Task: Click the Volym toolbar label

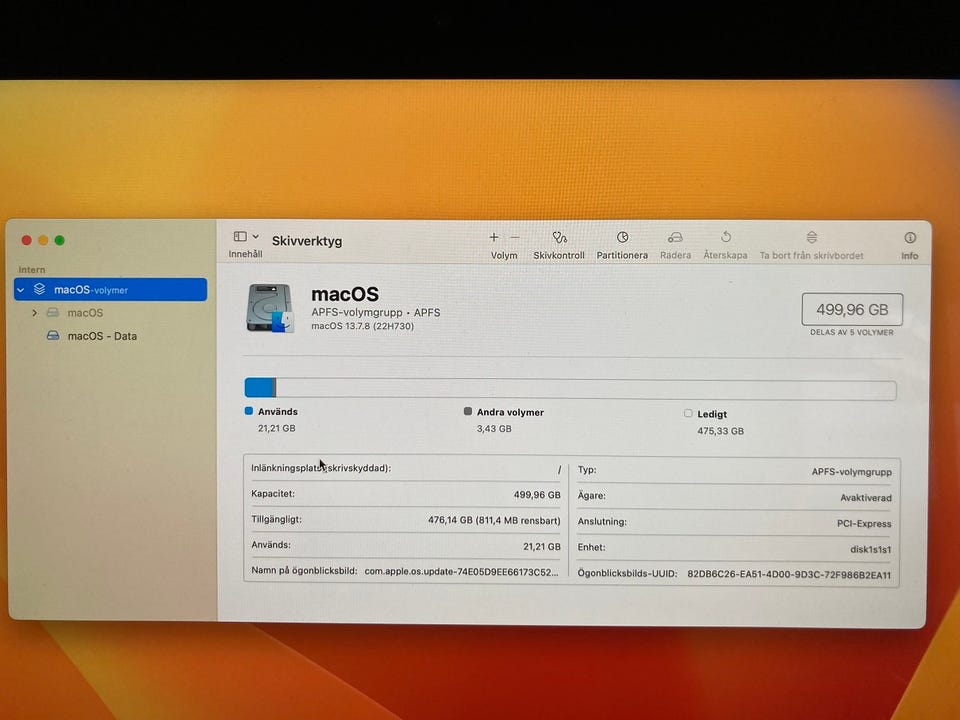Action: 504,255
